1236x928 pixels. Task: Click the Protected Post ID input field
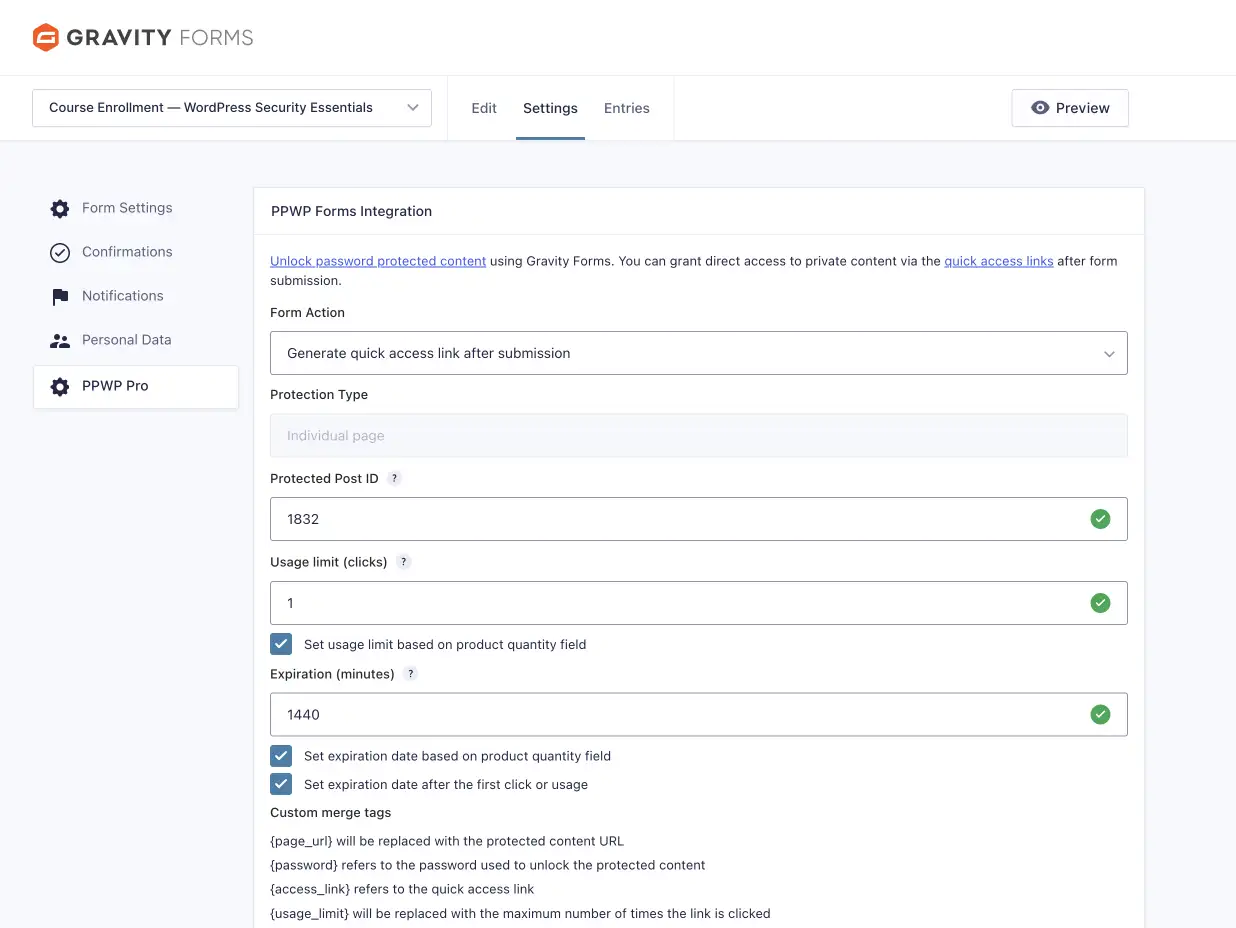(699, 519)
